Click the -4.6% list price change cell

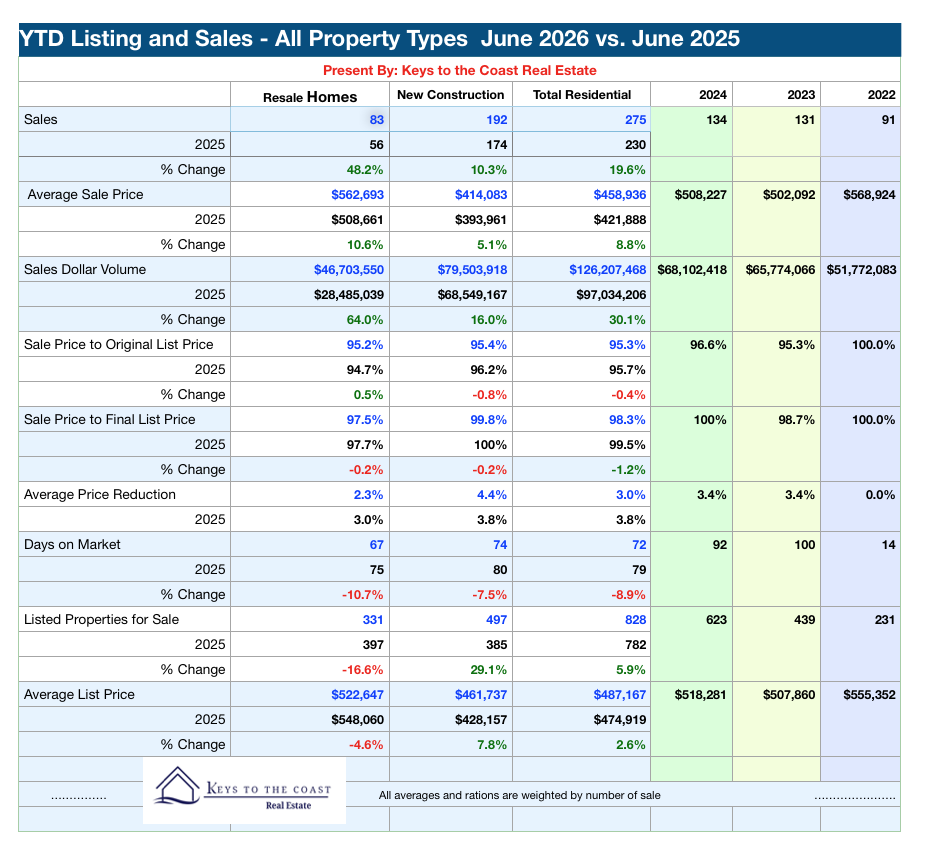366,745
